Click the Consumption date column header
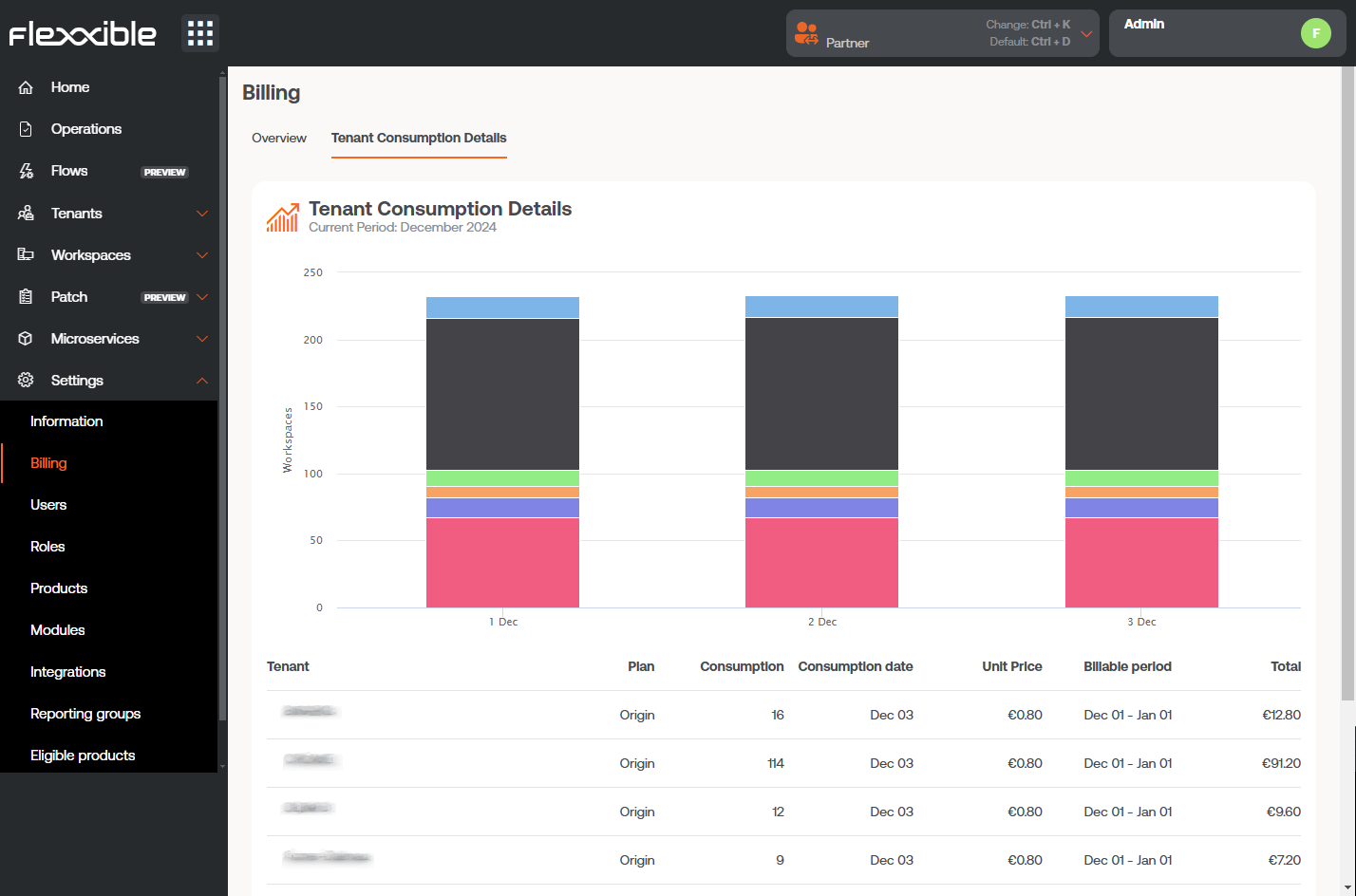 coord(856,666)
